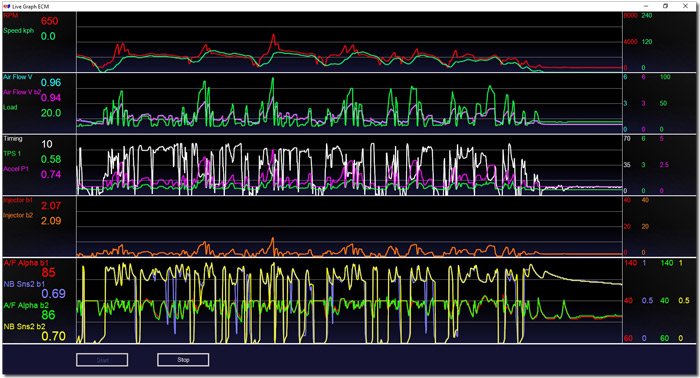Select the A/F Alpha b2 label
This screenshot has height=378, width=700.
26,305
